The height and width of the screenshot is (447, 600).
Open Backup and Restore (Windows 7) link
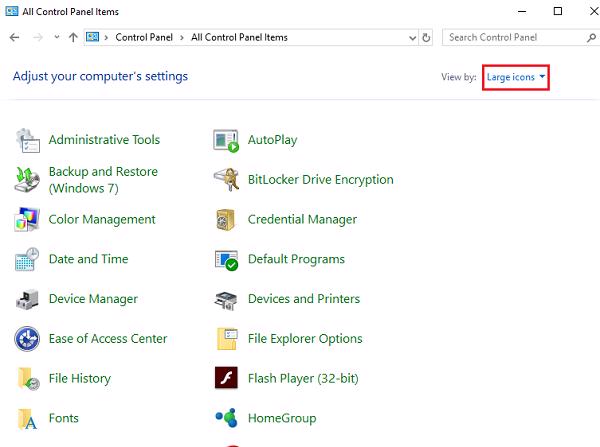point(103,180)
